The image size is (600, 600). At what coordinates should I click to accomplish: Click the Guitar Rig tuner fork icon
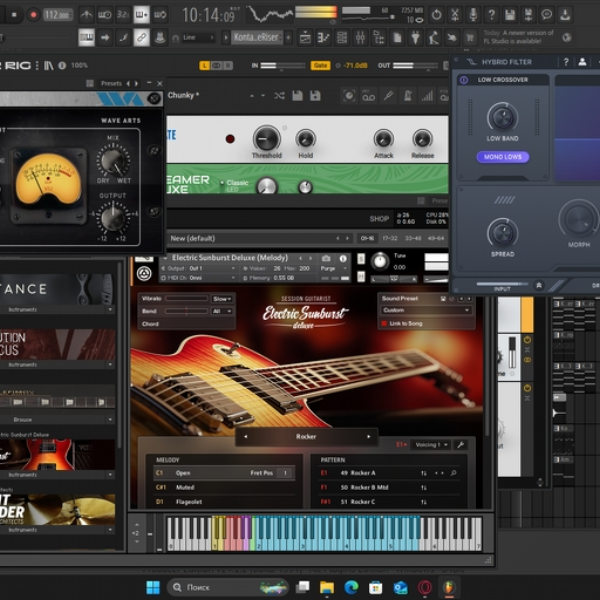coord(388,96)
